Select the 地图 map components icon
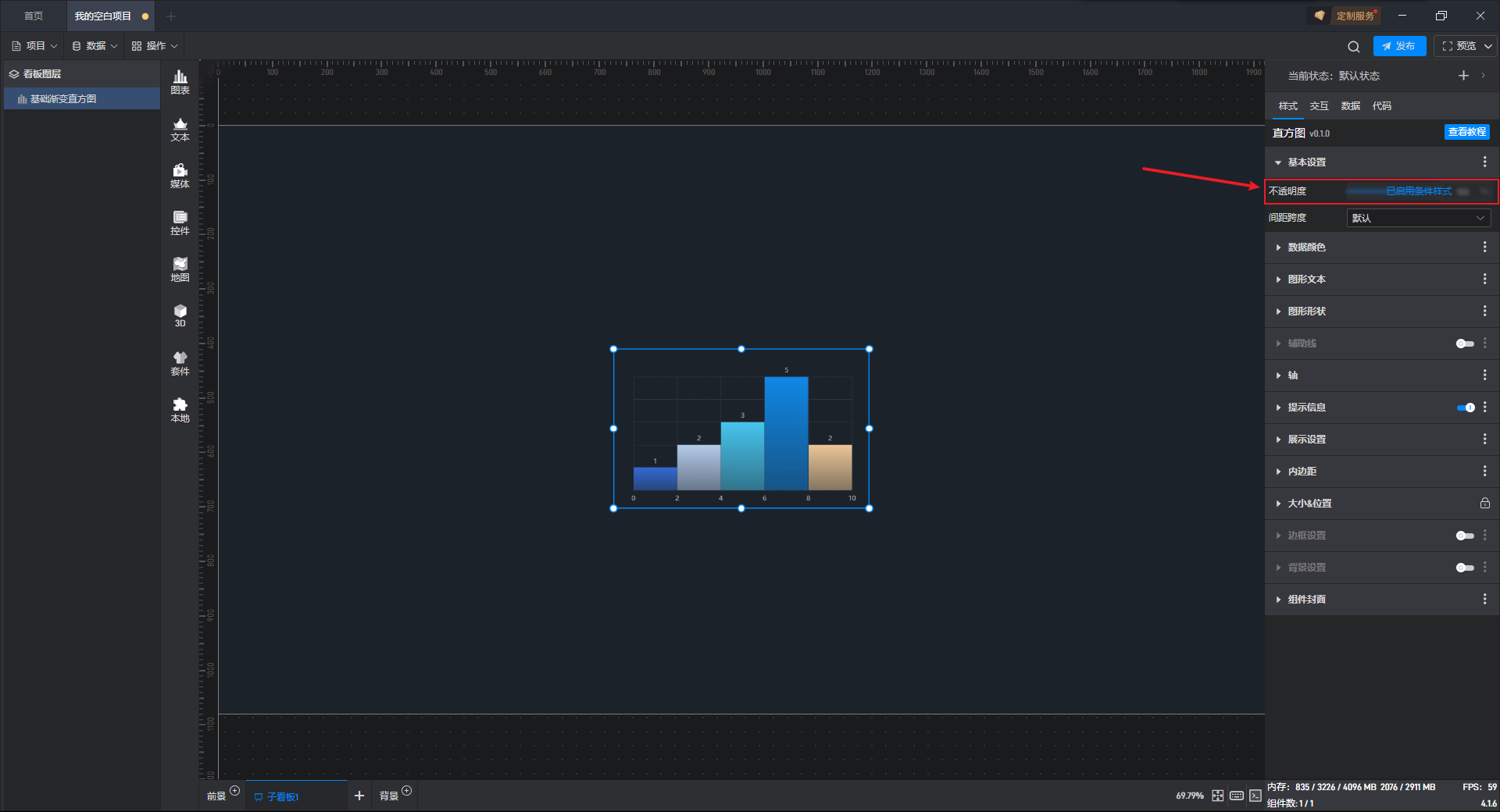The height and width of the screenshot is (812, 1500). pyautogui.click(x=180, y=269)
